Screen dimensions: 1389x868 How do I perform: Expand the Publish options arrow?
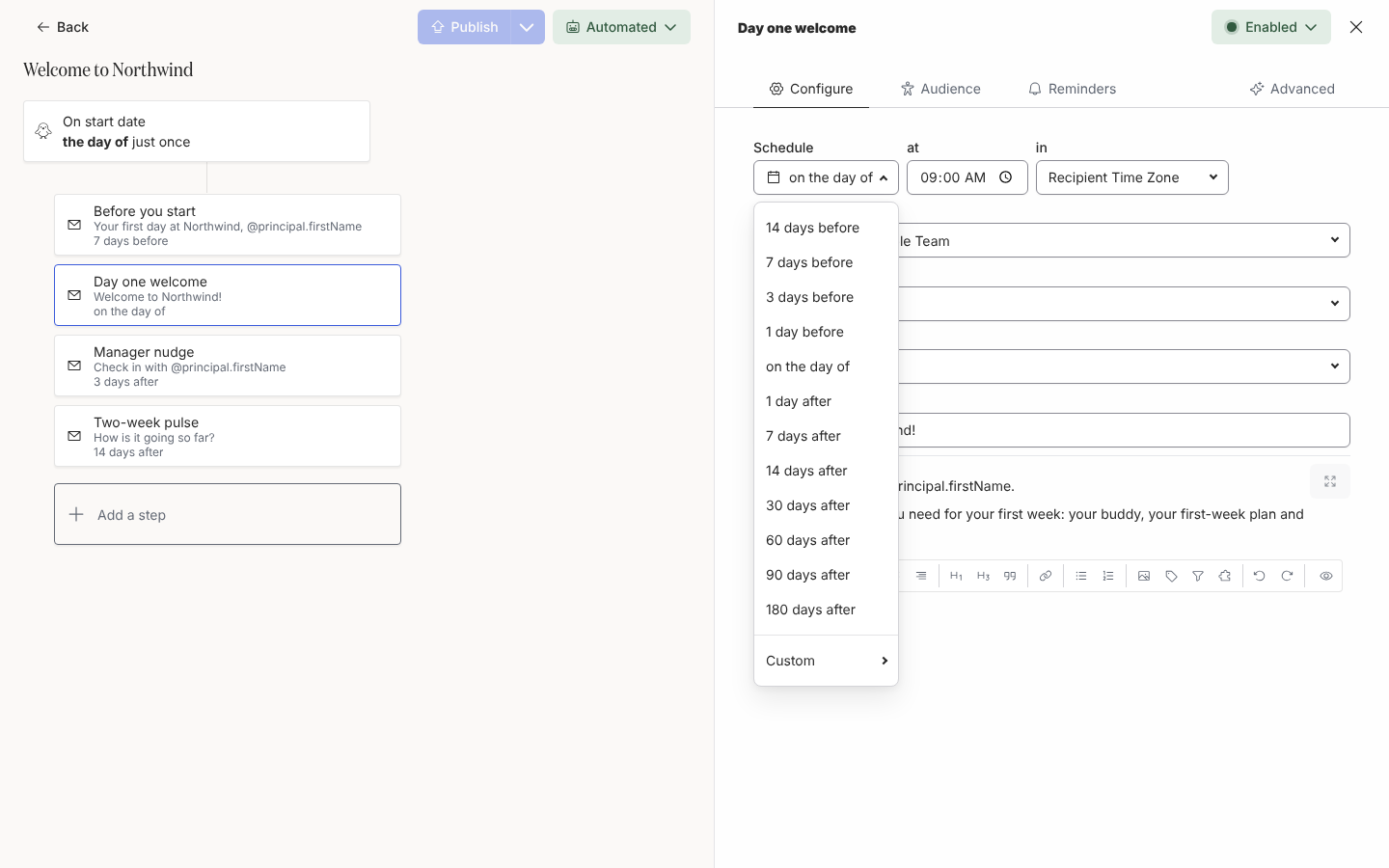[527, 27]
